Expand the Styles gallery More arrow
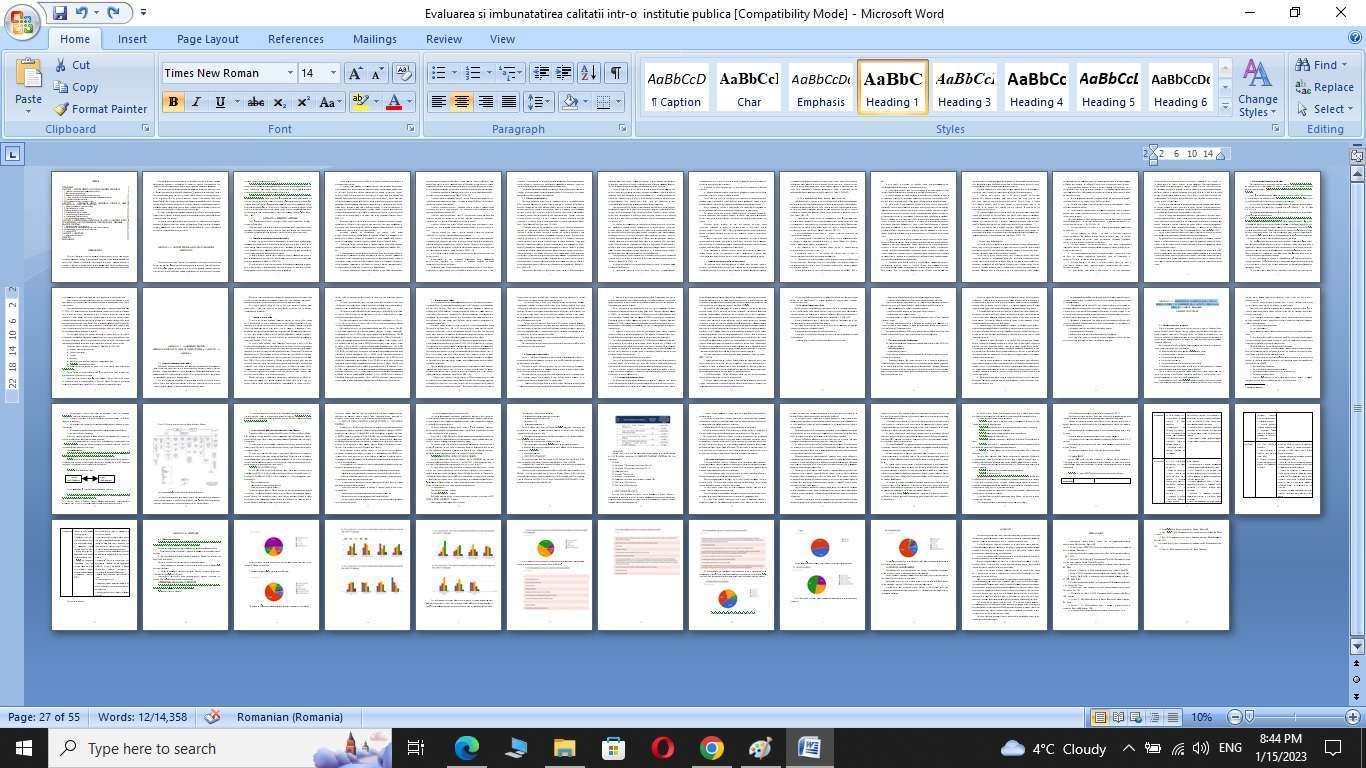The height and width of the screenshot is (768, 1366). [x=1225, y=106]
